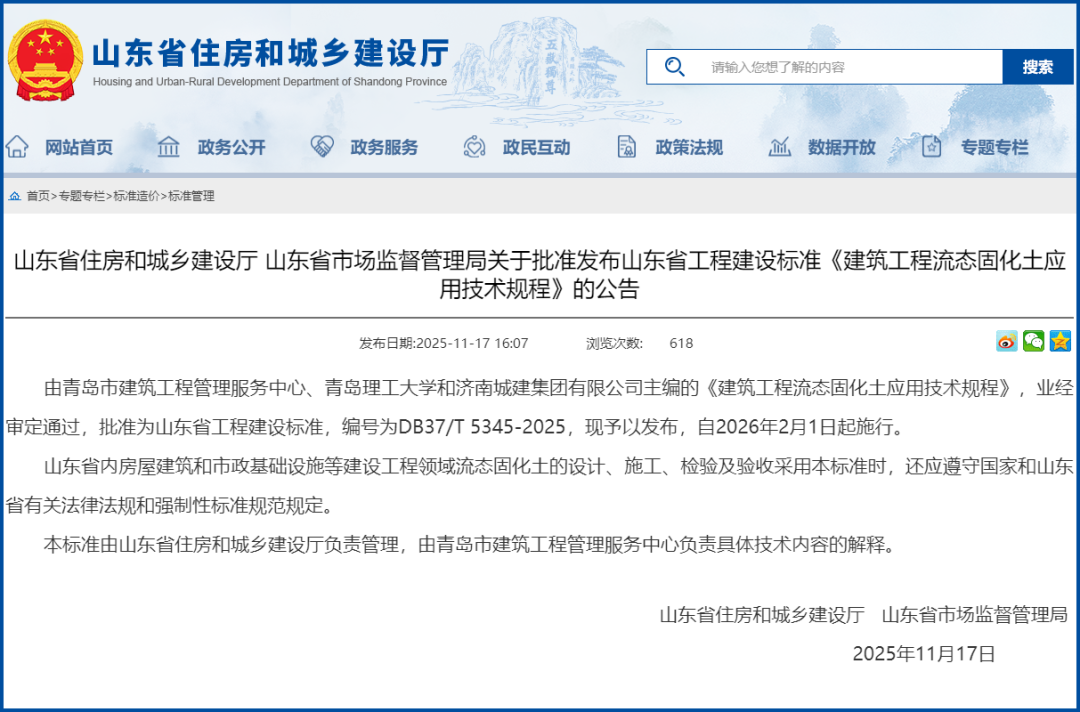Focus the search input field
This screenshot has width=1080, height=712.
click(x=850, y=67)
